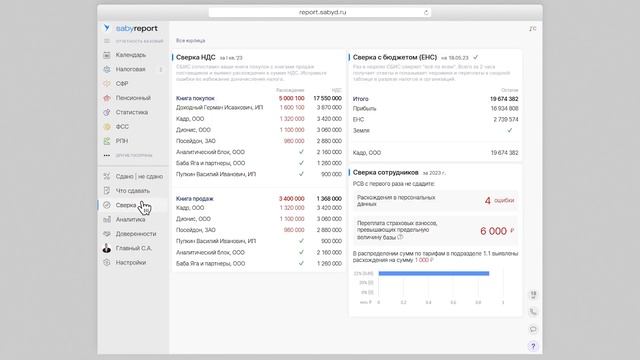Switch to the Аналитика section

[131, 220]
